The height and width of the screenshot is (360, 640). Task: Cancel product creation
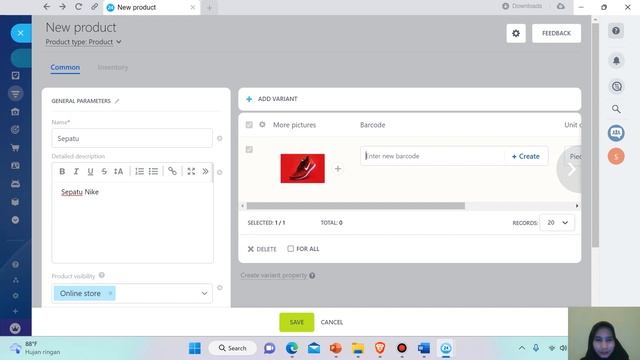pyautogui.click(x=332, y=322)
